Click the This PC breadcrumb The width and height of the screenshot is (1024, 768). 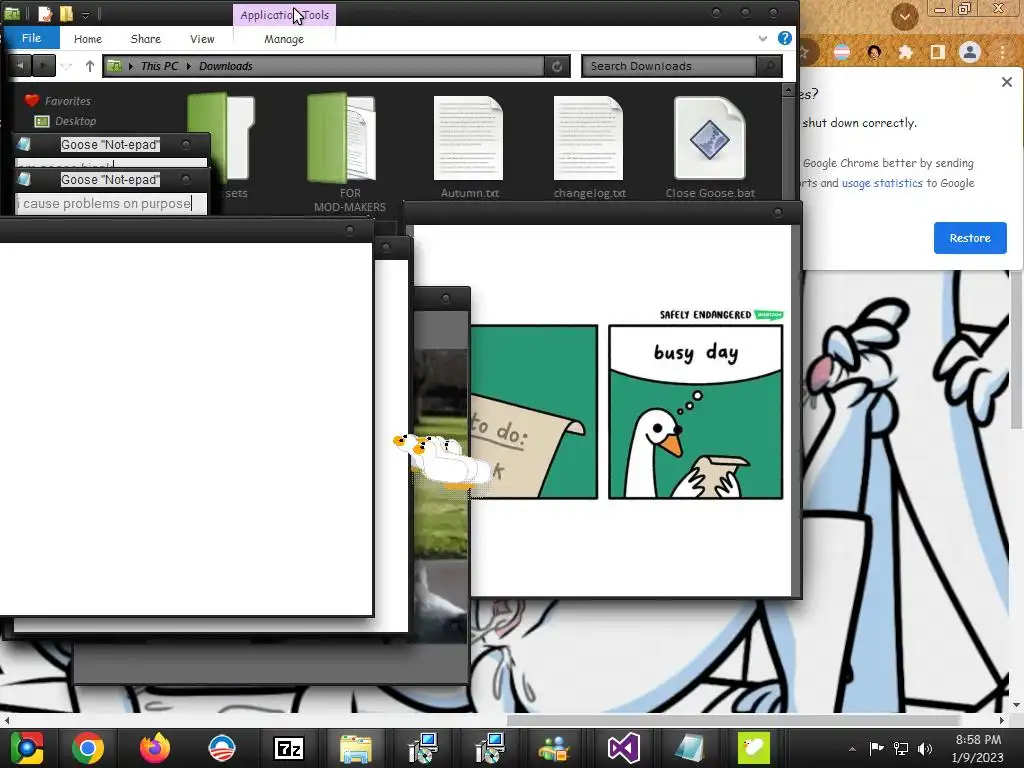point(159,66)
